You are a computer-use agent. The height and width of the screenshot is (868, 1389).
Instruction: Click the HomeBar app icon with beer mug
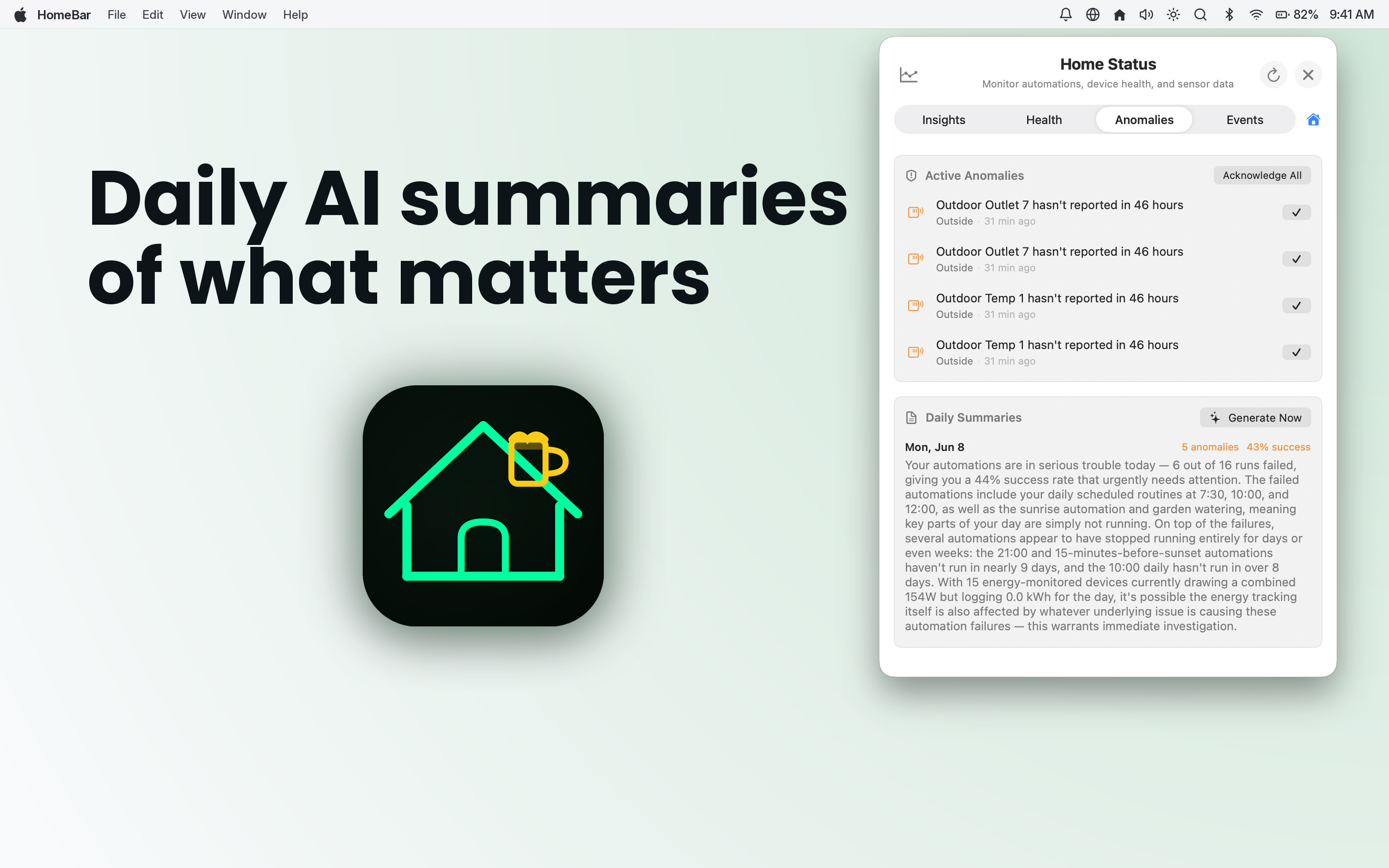tap(483, 505)
